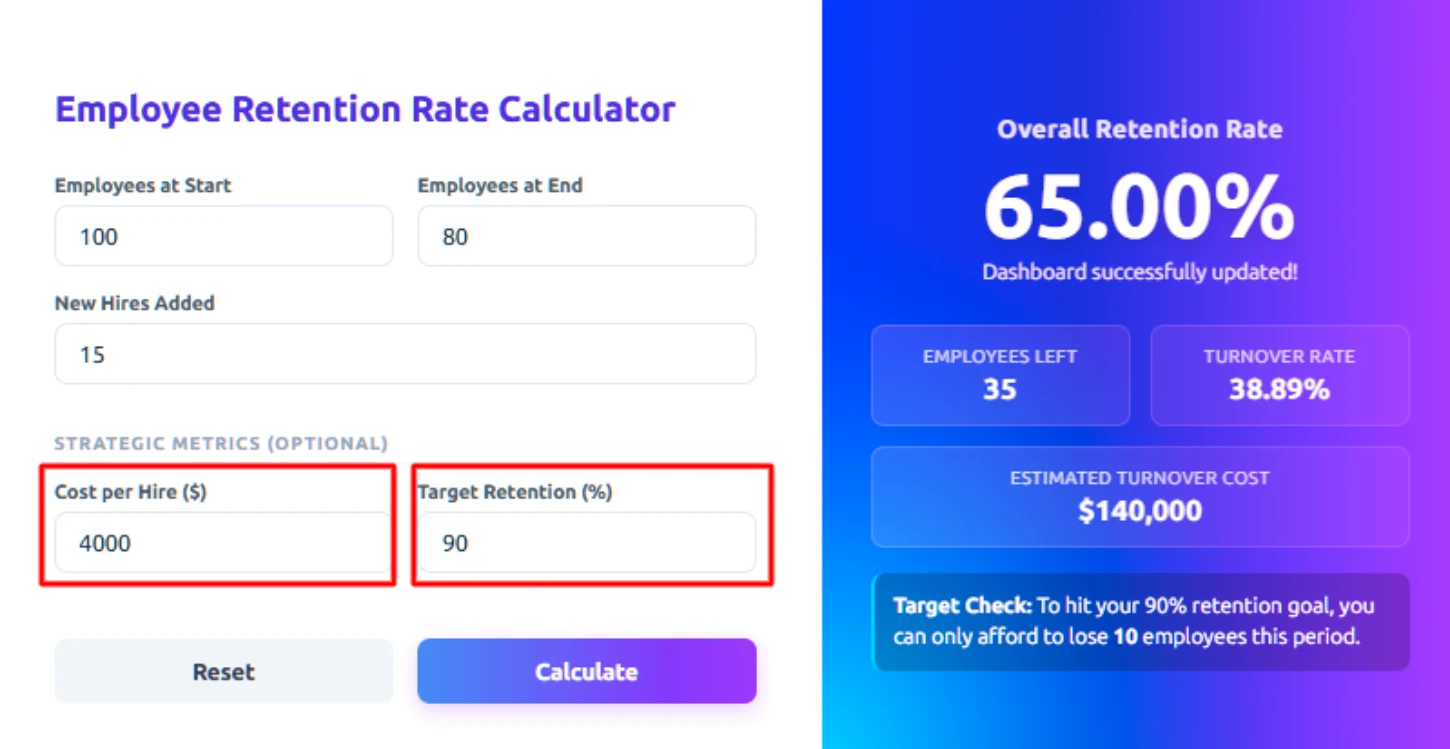The width and height of the screenshot is (1450, 749).
Task: Click the highlighted Cost per Hire outlined box
Action: (x=218, y=525)
